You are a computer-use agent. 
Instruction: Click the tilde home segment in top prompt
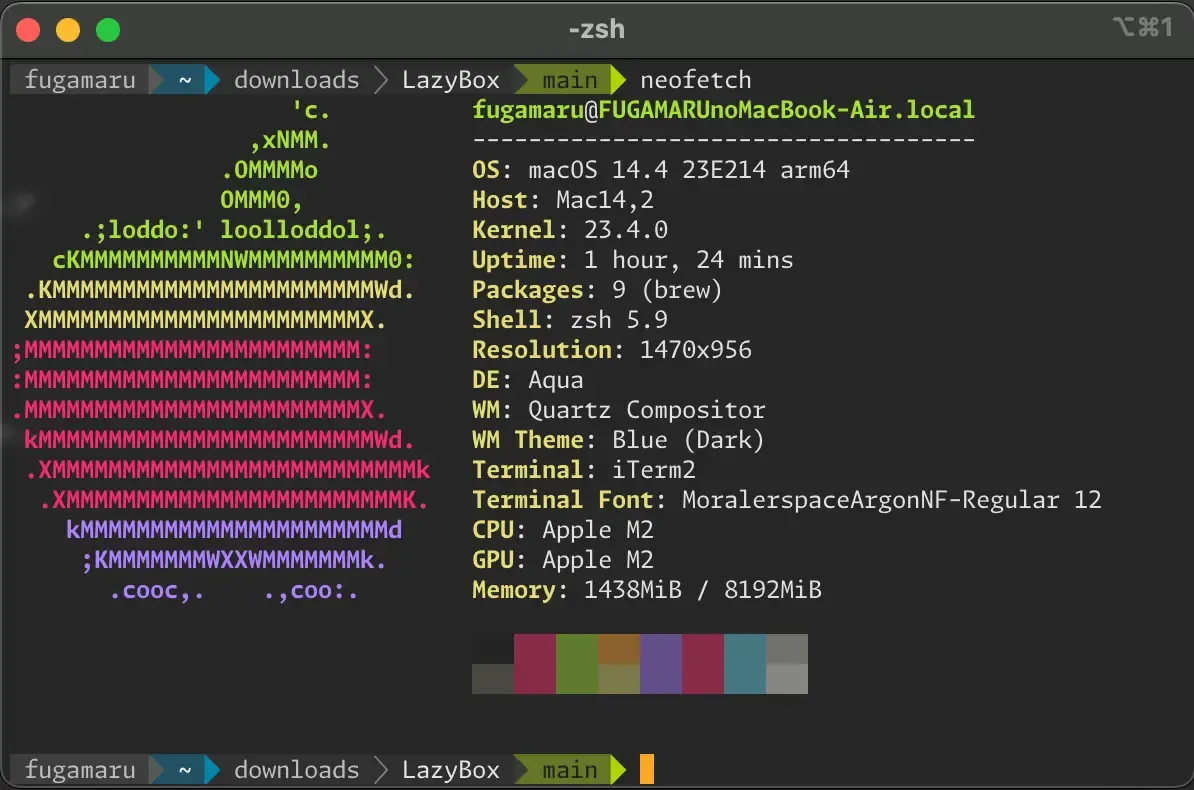click(x=185, y=80)
